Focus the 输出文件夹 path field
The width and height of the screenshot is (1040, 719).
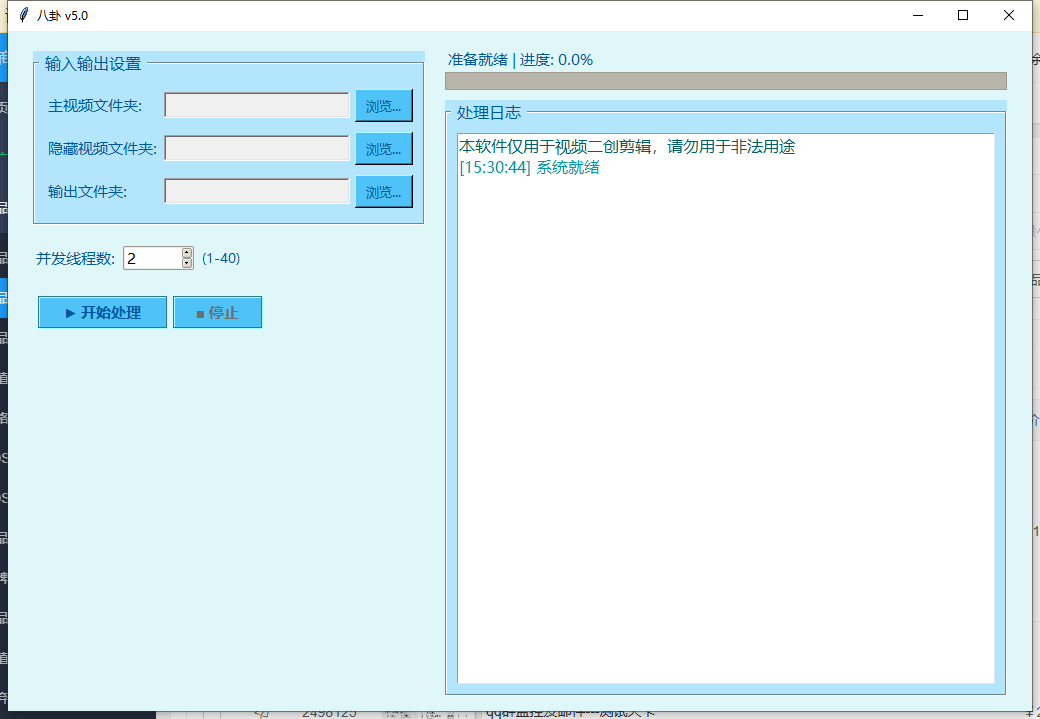(x=257, y=191)
